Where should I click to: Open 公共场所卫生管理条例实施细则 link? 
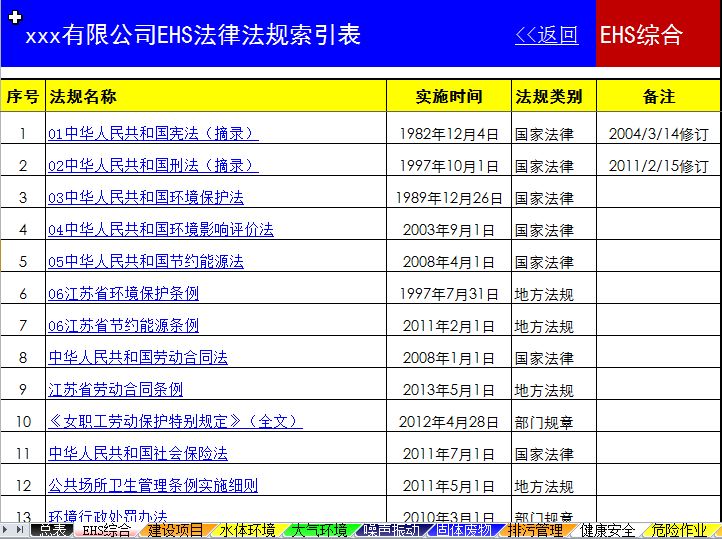[x=153, y=485]
